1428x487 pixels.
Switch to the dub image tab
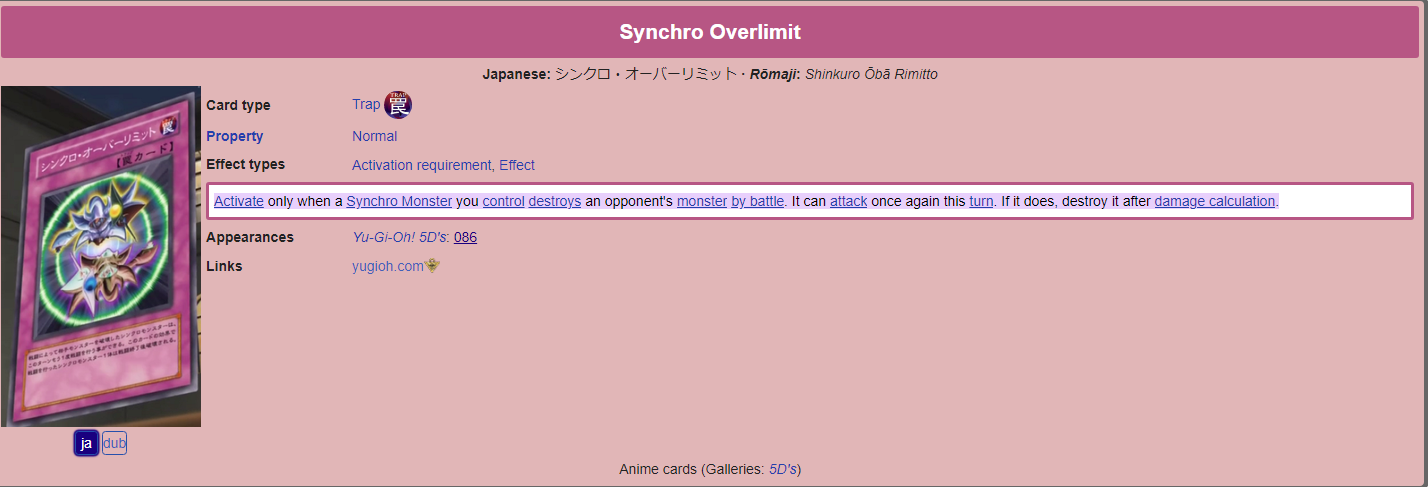(114, 443)
